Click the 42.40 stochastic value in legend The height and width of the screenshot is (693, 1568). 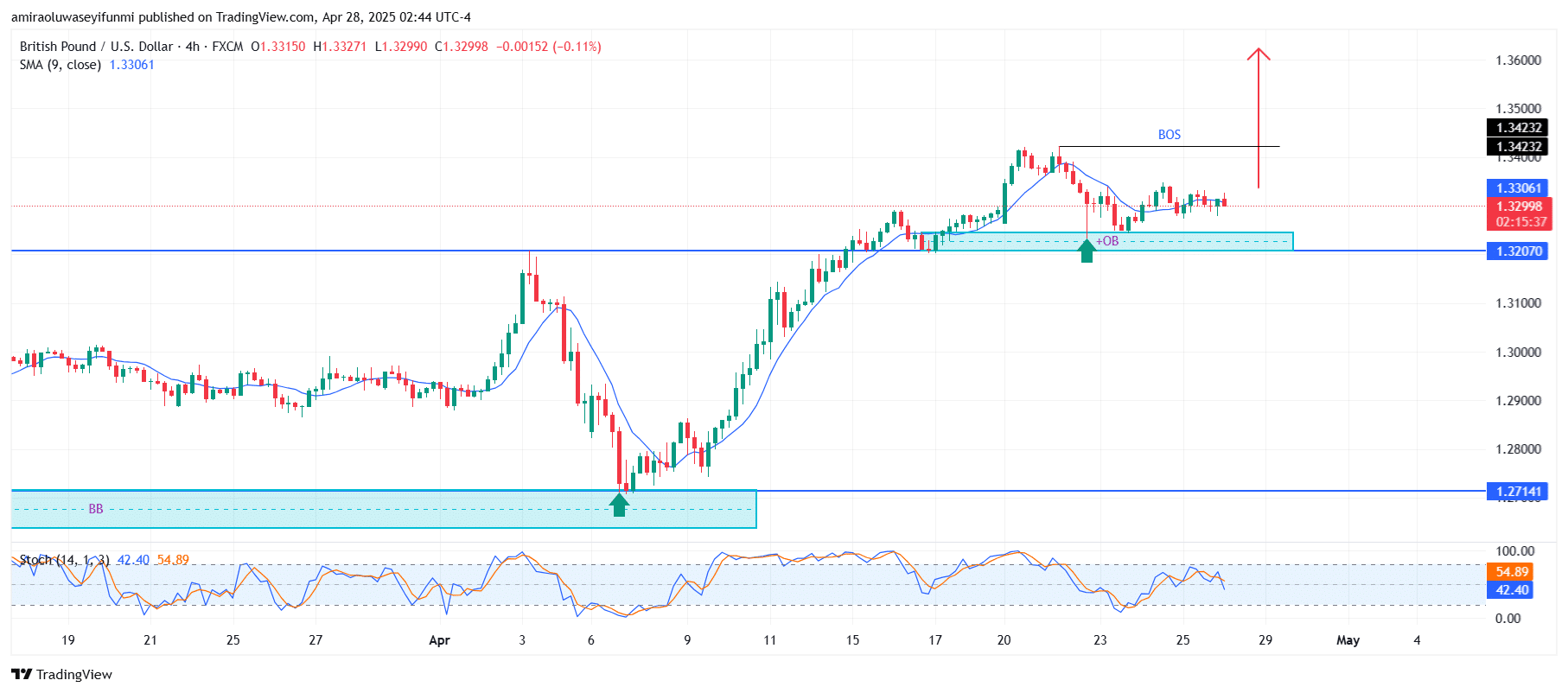pyautogui.click(x=133, y=560)
